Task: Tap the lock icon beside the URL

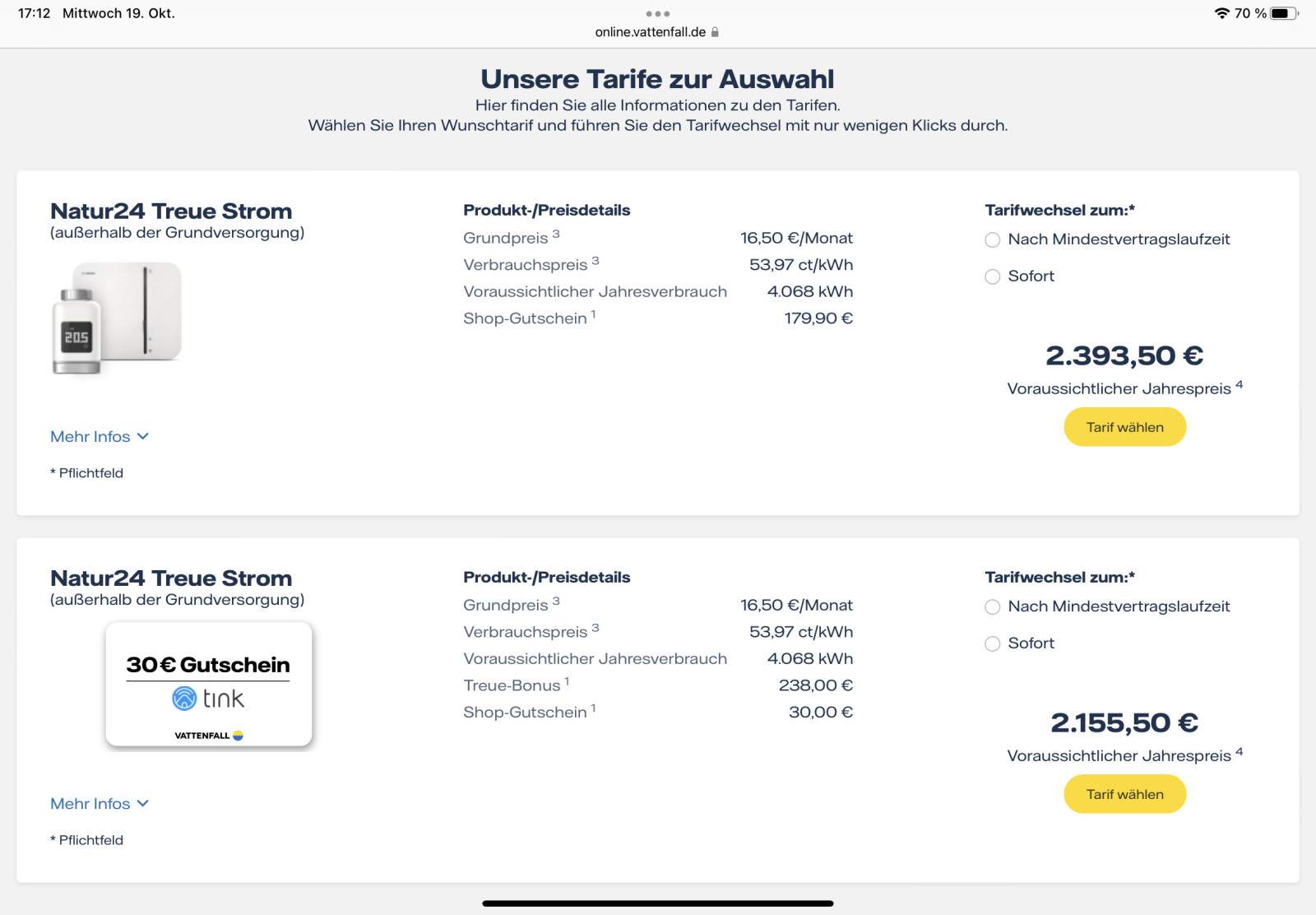Action: pos(715,32)
